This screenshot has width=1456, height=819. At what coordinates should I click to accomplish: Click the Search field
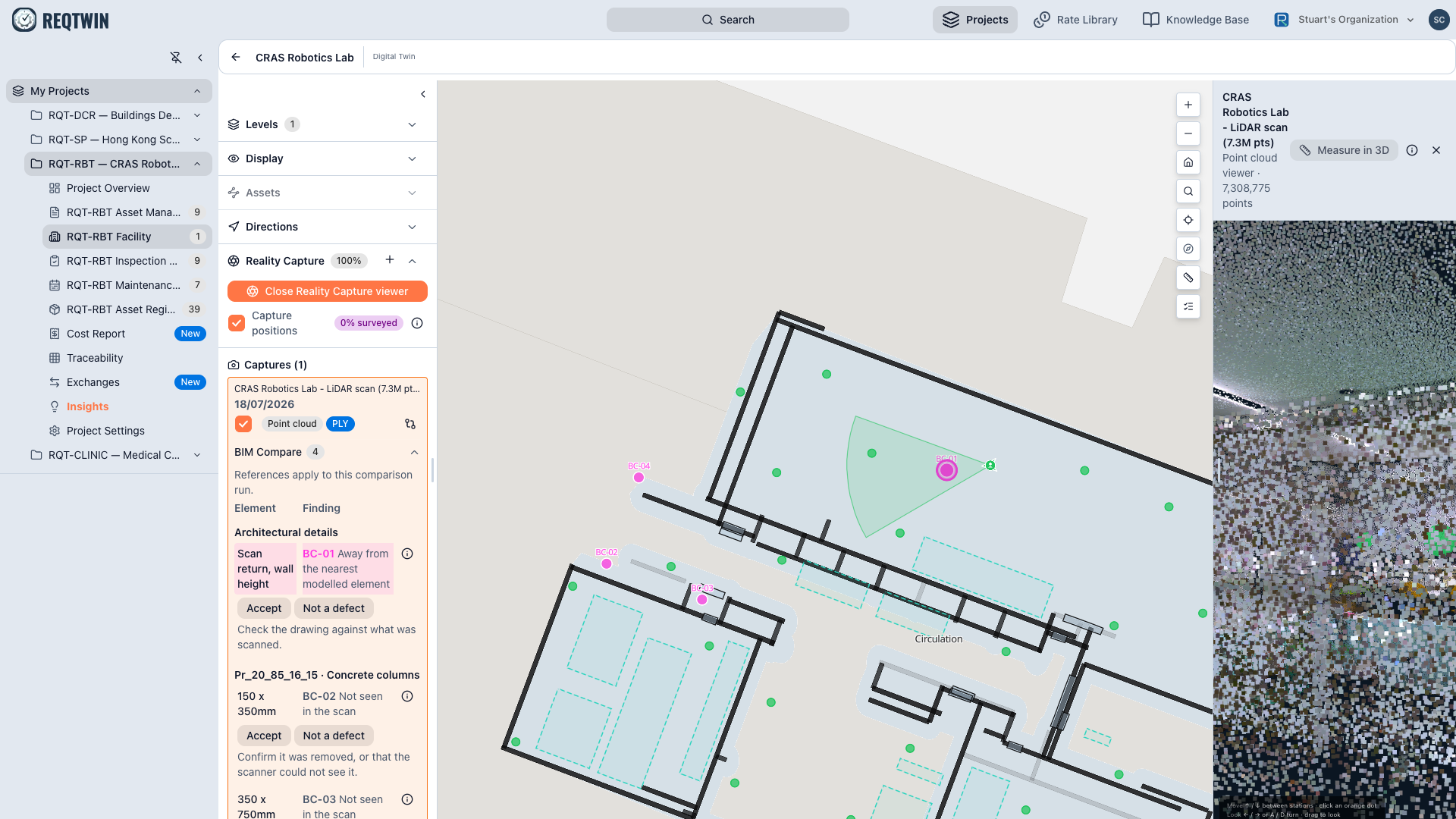728,20
